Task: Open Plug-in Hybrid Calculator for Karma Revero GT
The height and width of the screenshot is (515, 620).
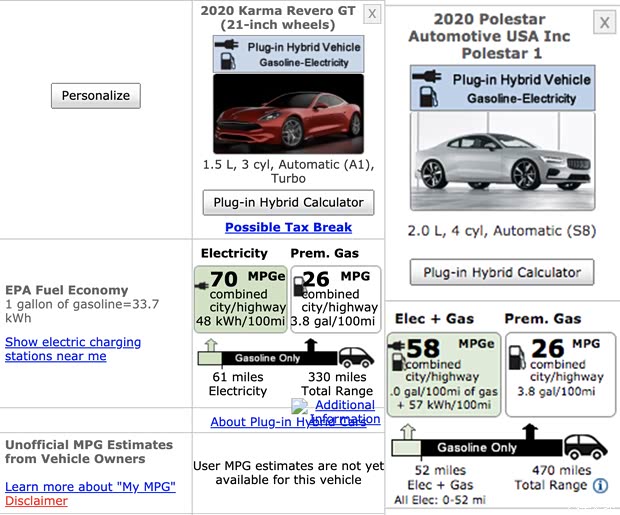Action: [x=288, y=202]
